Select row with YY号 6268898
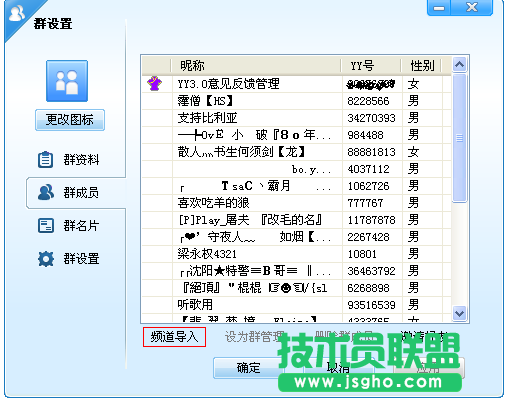 [297, 288]
